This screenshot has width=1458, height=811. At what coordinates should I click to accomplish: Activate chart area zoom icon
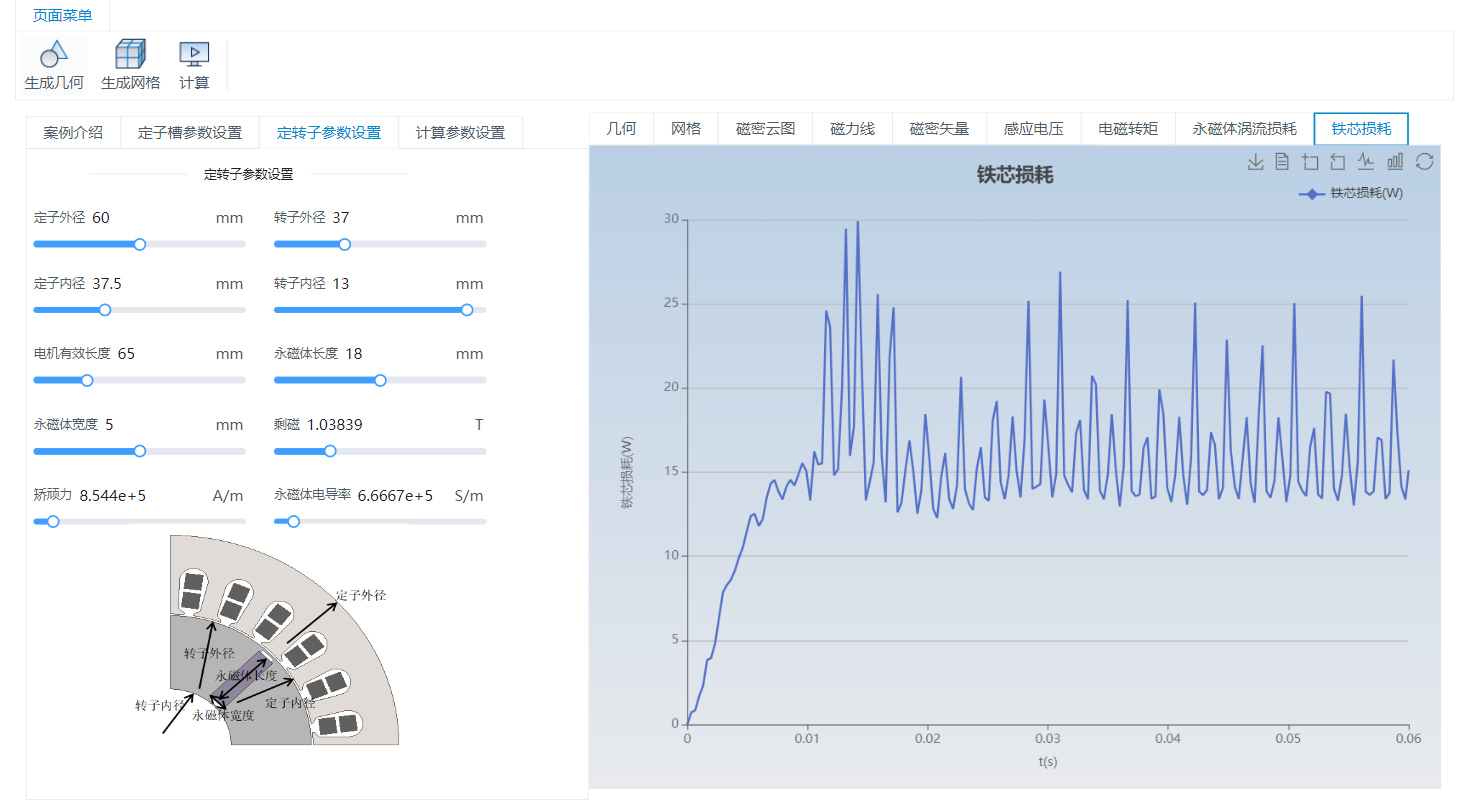(x=1311, y=162)
